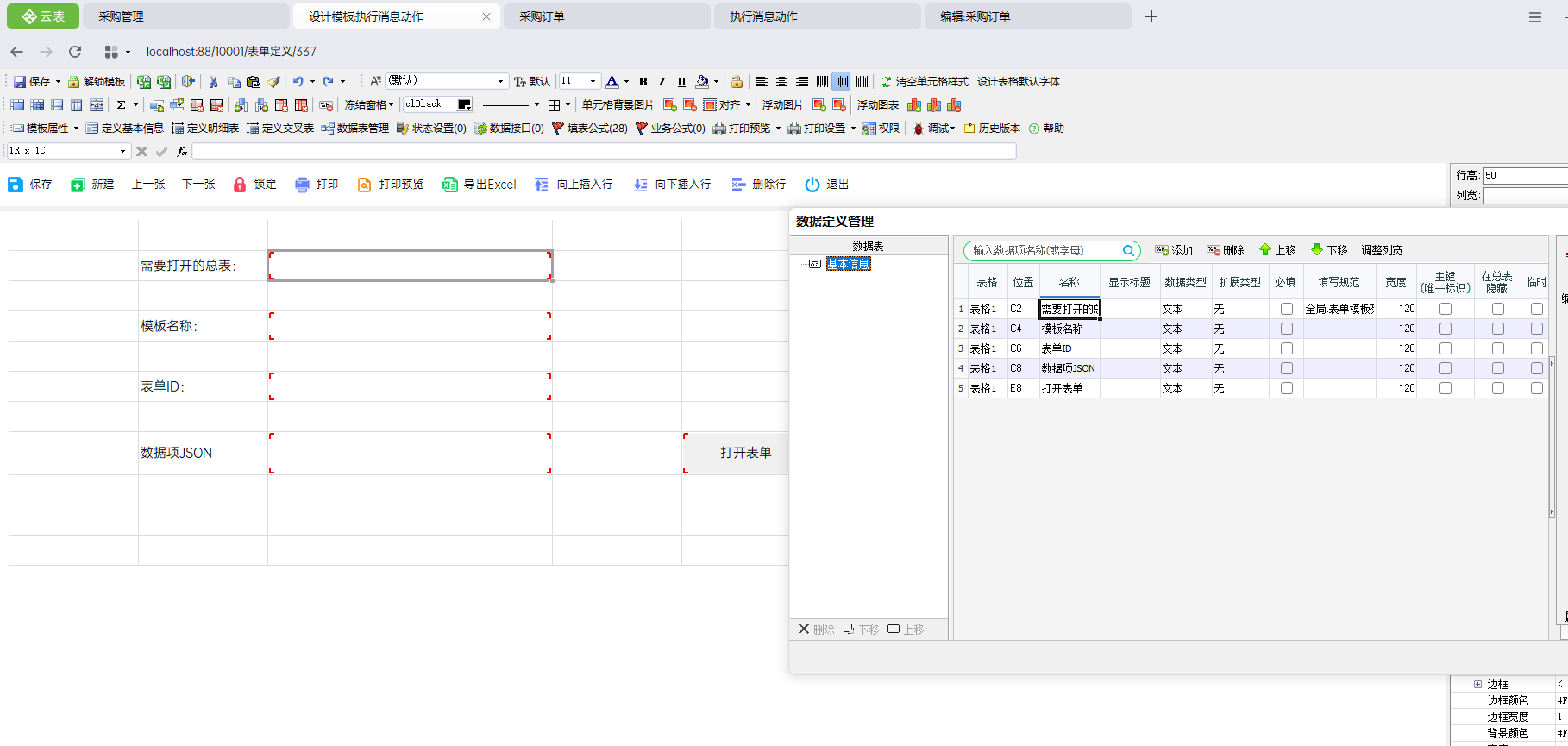1568x746 pixels.
Task: Click the Format painter brush icon
Action: (273, 82)
